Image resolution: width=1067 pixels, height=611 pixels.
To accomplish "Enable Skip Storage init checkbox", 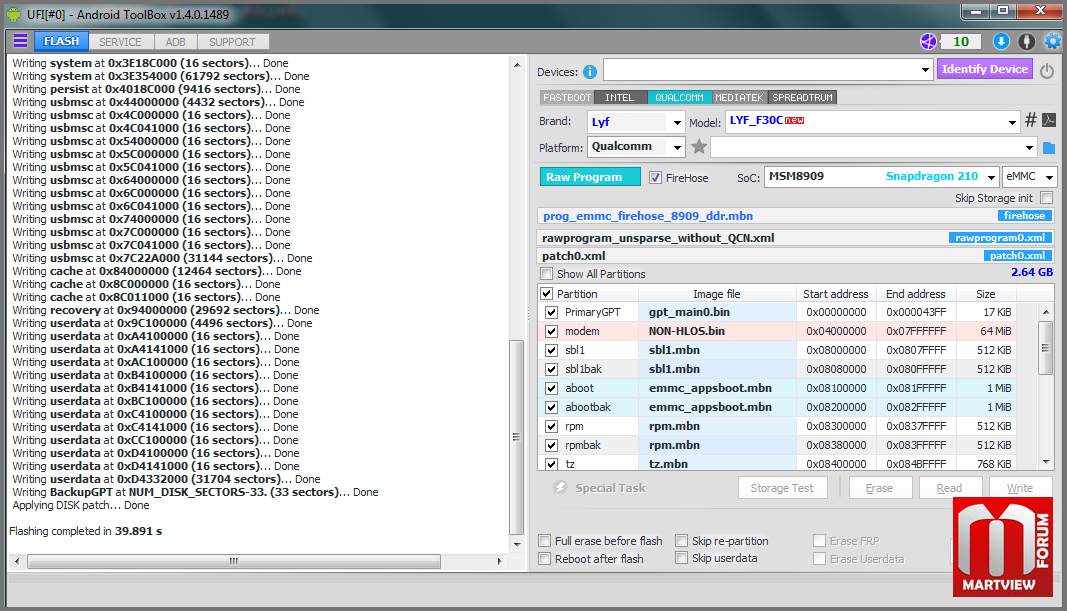I will (x=1047, y=198).
